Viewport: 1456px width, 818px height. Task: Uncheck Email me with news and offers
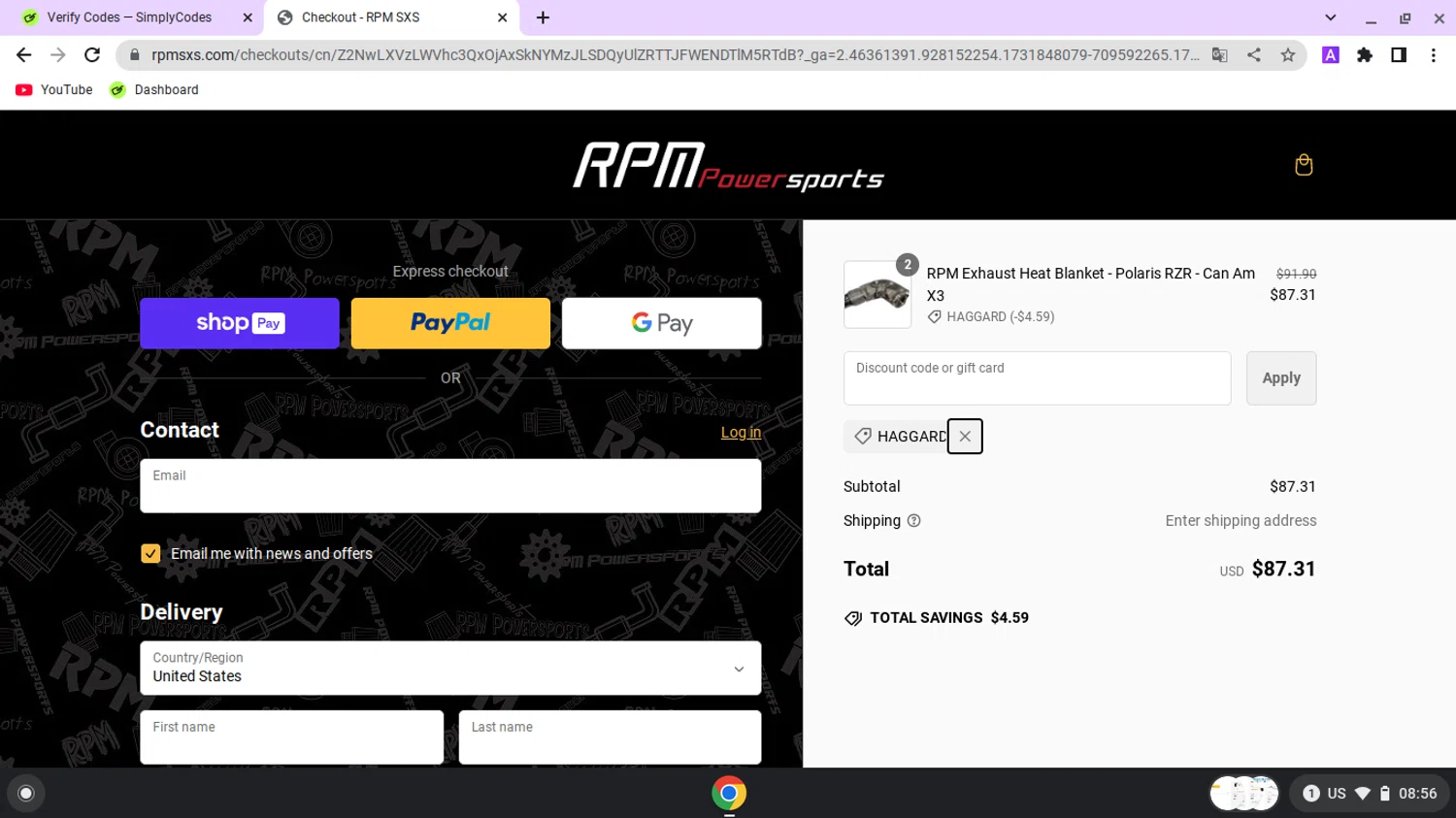click(x=150, y=554)
